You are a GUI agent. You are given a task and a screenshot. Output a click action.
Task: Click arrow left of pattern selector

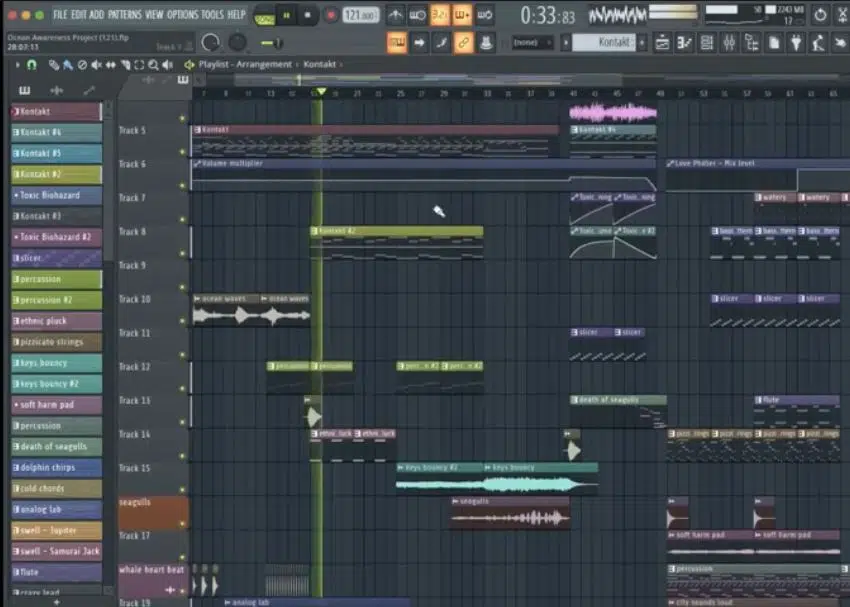[565, 42]
